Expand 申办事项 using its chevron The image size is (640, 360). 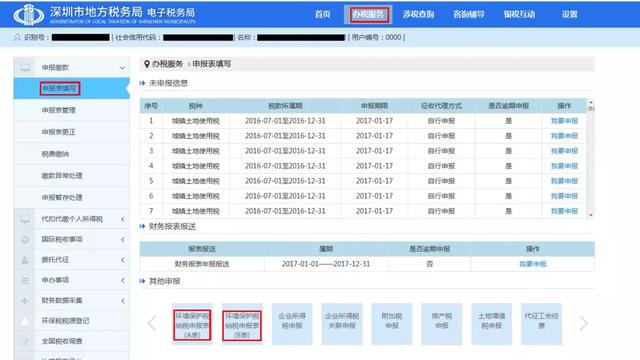pos(123,280)
